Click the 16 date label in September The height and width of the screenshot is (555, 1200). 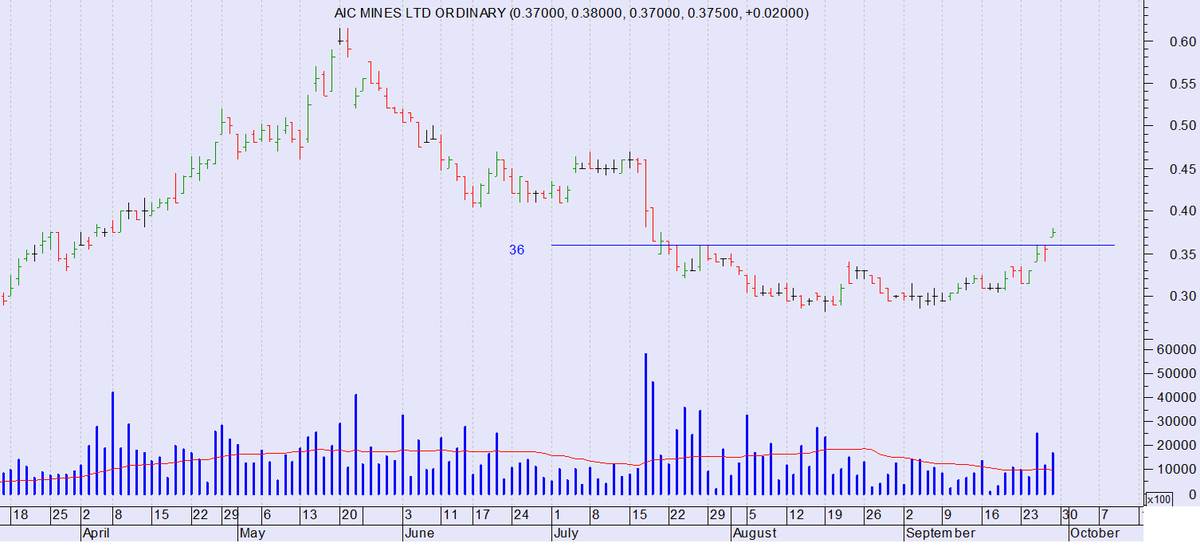tap(990, 516)
